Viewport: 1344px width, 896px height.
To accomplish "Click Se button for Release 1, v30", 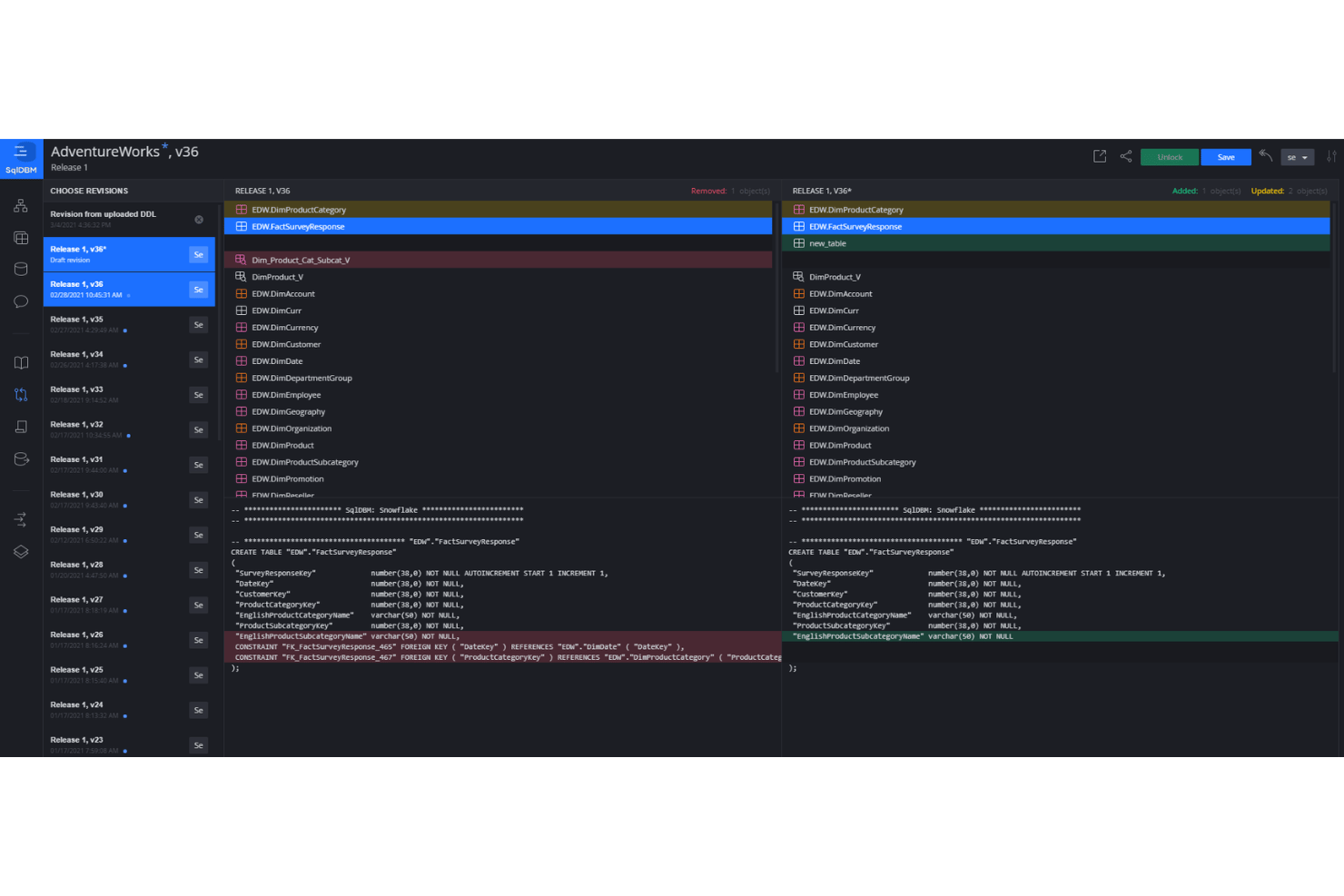I will [x=198, y=499].
